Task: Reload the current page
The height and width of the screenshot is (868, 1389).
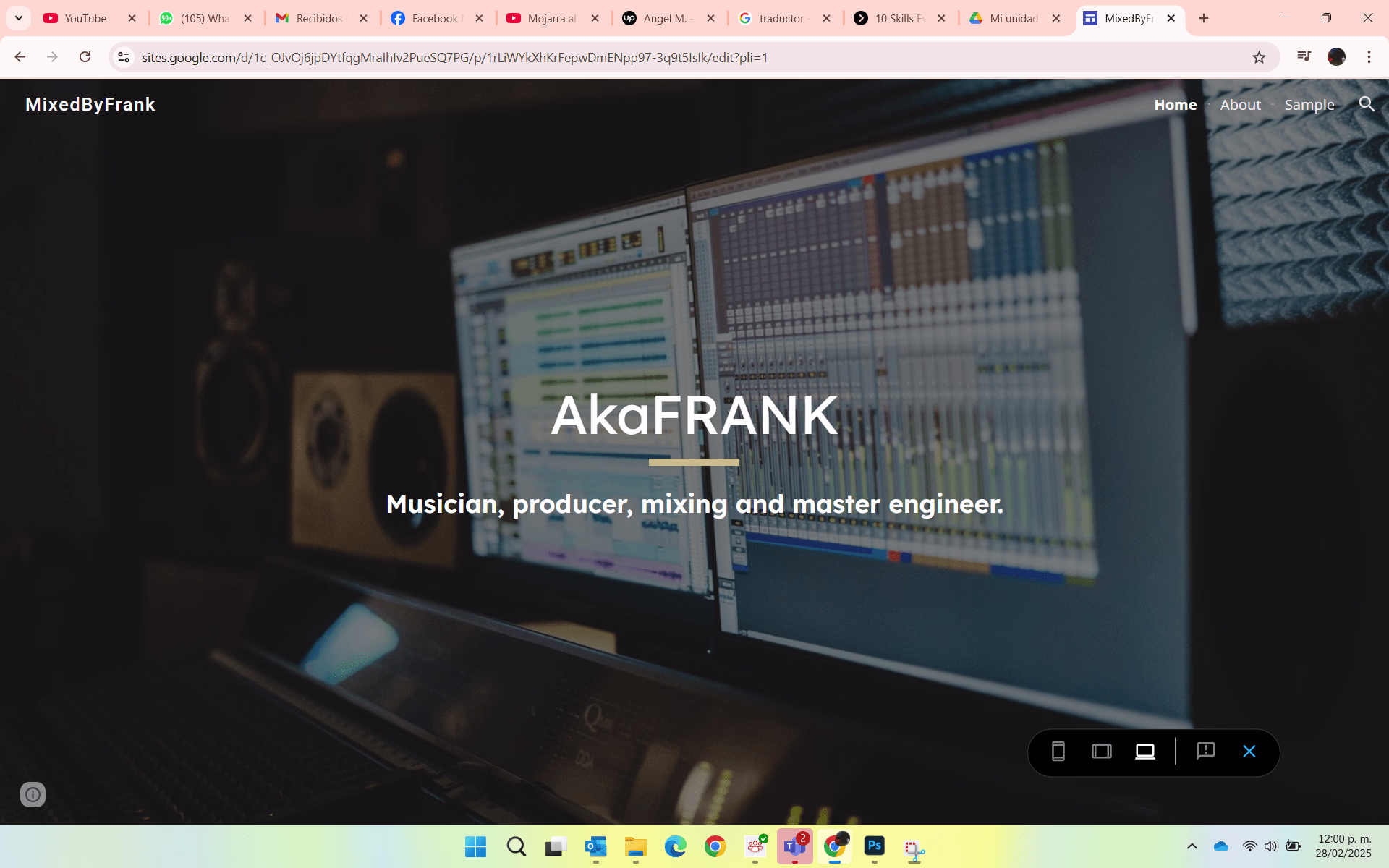Action: (85, 57)
